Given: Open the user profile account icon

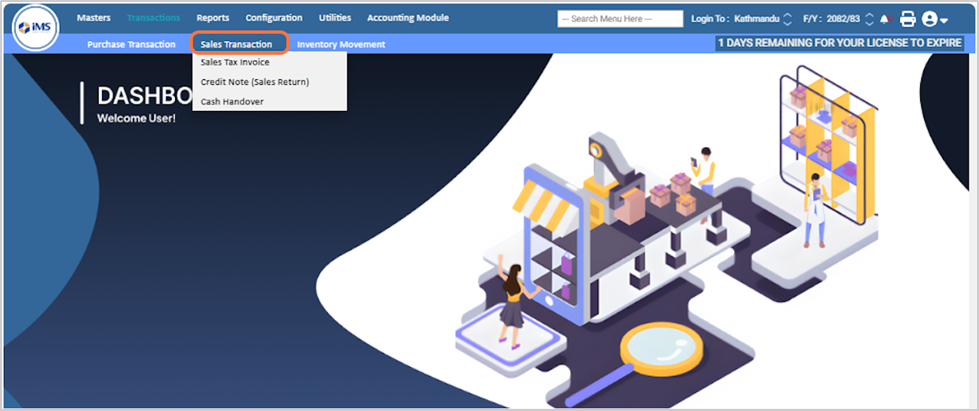Looking at the screenshot, I should click(x=930, y=19).
